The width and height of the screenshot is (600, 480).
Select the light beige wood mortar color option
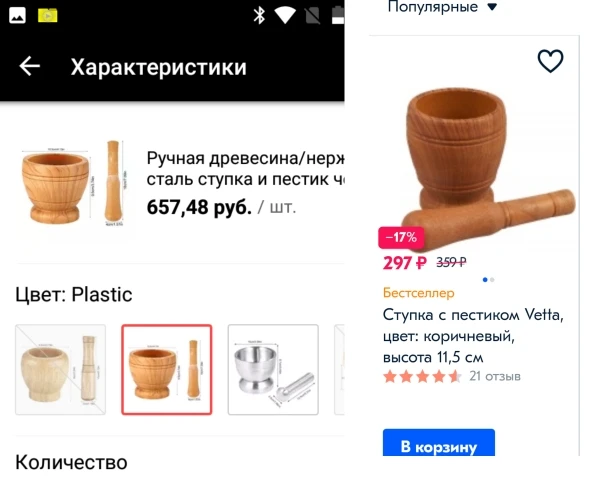point(60,370)
